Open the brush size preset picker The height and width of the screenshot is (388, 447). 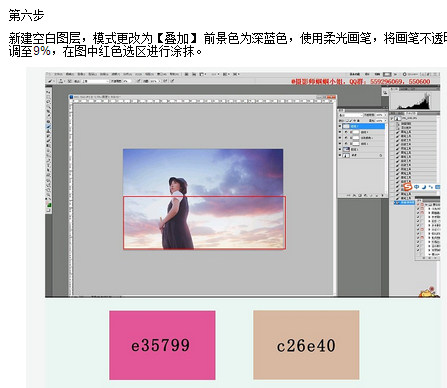click(61, 81)
